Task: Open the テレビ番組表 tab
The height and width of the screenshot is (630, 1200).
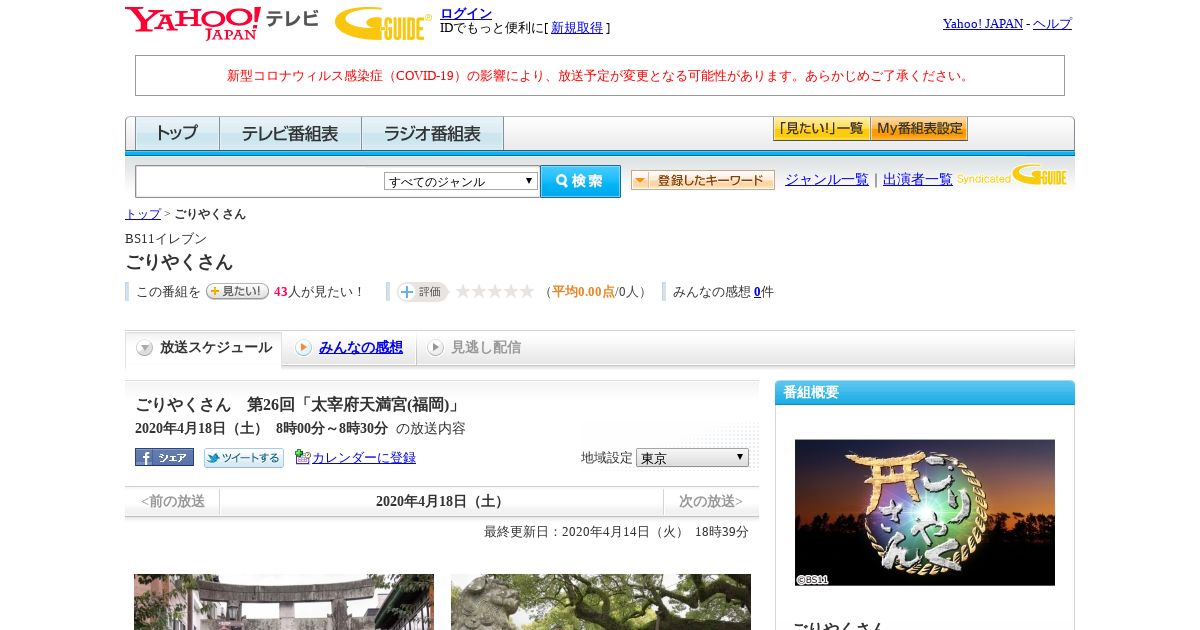Action: 290,133
